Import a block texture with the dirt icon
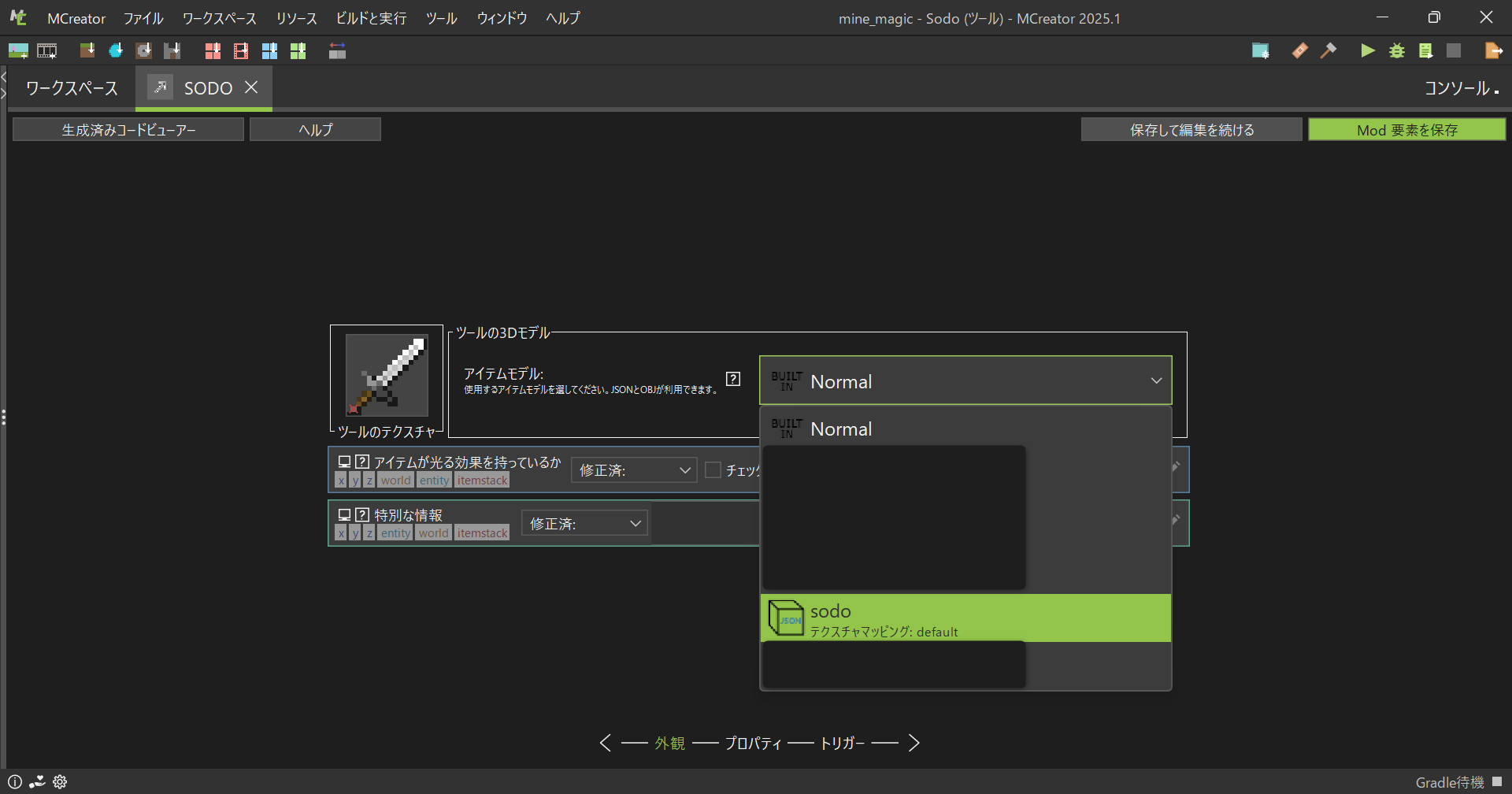Viewport: 1512px width, 794px height. coord(87,50)
